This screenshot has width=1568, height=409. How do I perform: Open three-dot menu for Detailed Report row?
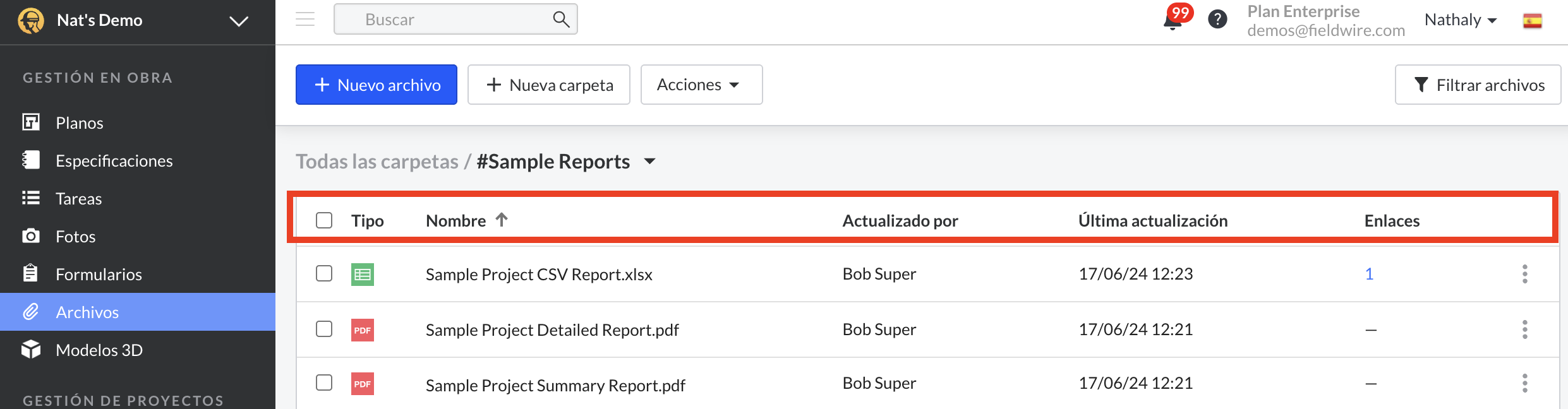point(1524,329)
